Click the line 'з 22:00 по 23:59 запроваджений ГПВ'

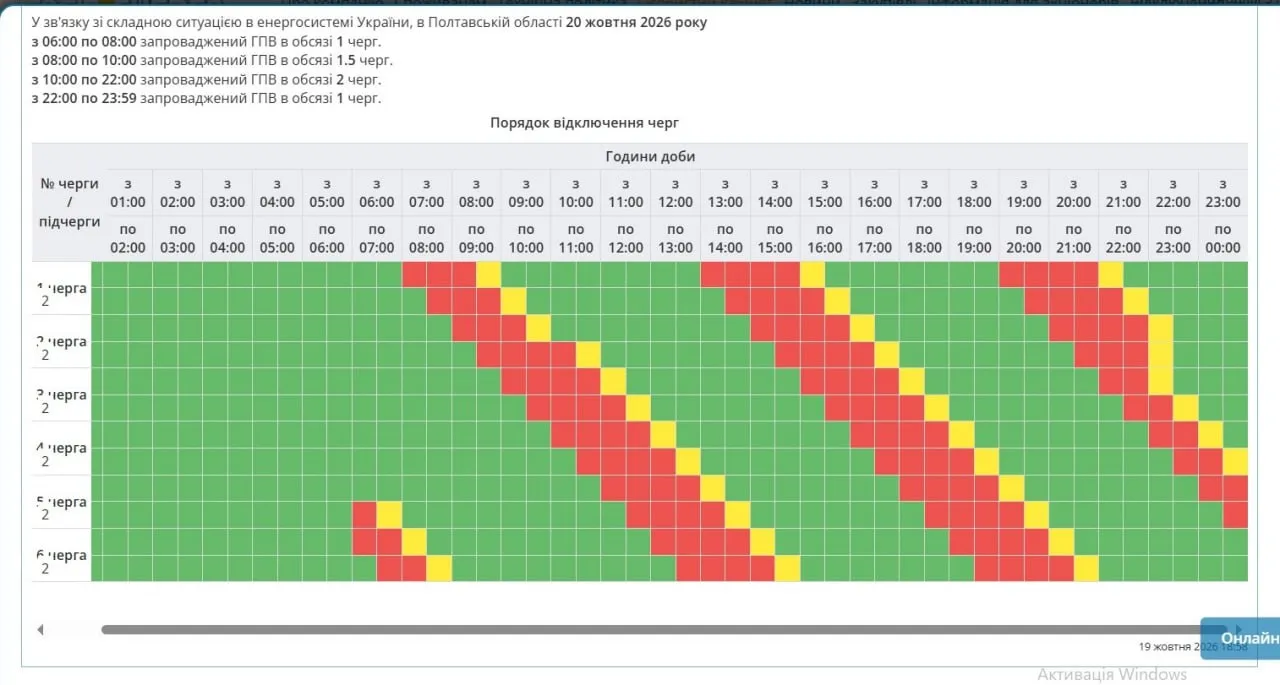[206, 98]
